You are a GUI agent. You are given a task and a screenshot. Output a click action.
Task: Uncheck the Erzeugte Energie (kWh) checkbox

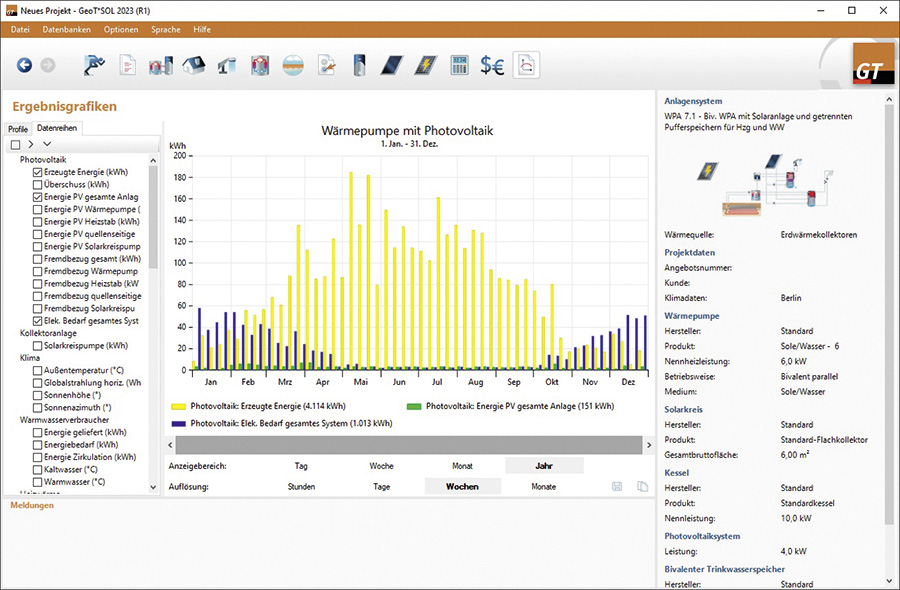[38, 173]
